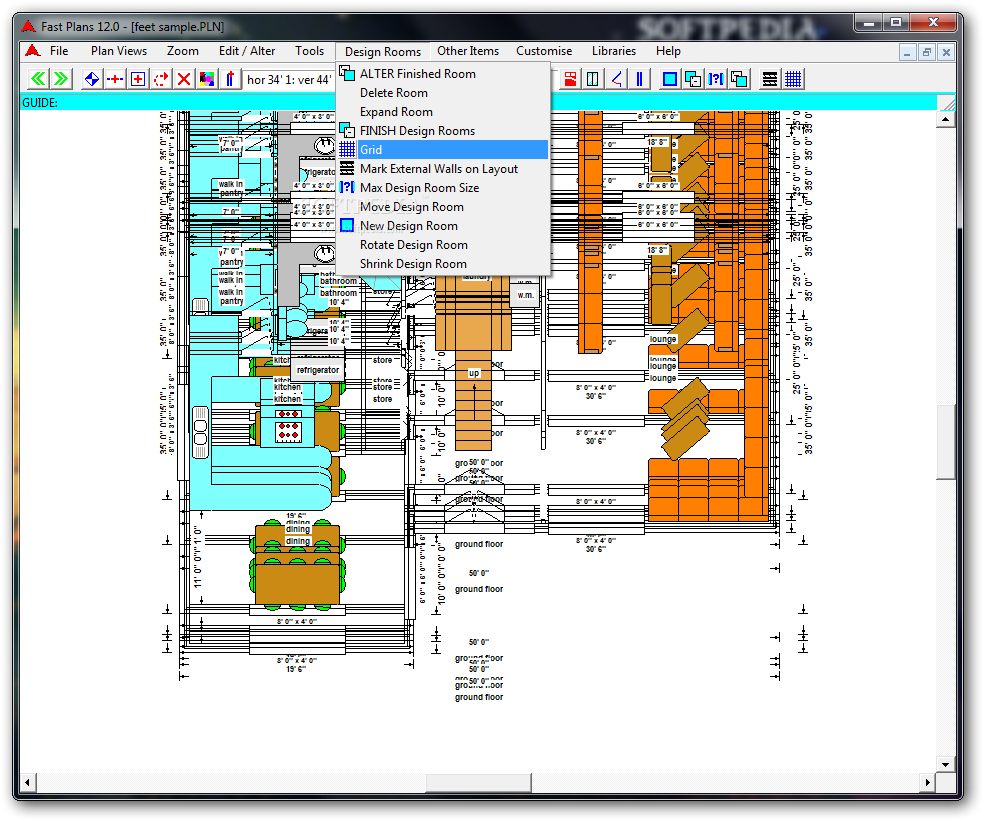
Task: Open the Zoom menu
Action: click(x=183, y=51)
